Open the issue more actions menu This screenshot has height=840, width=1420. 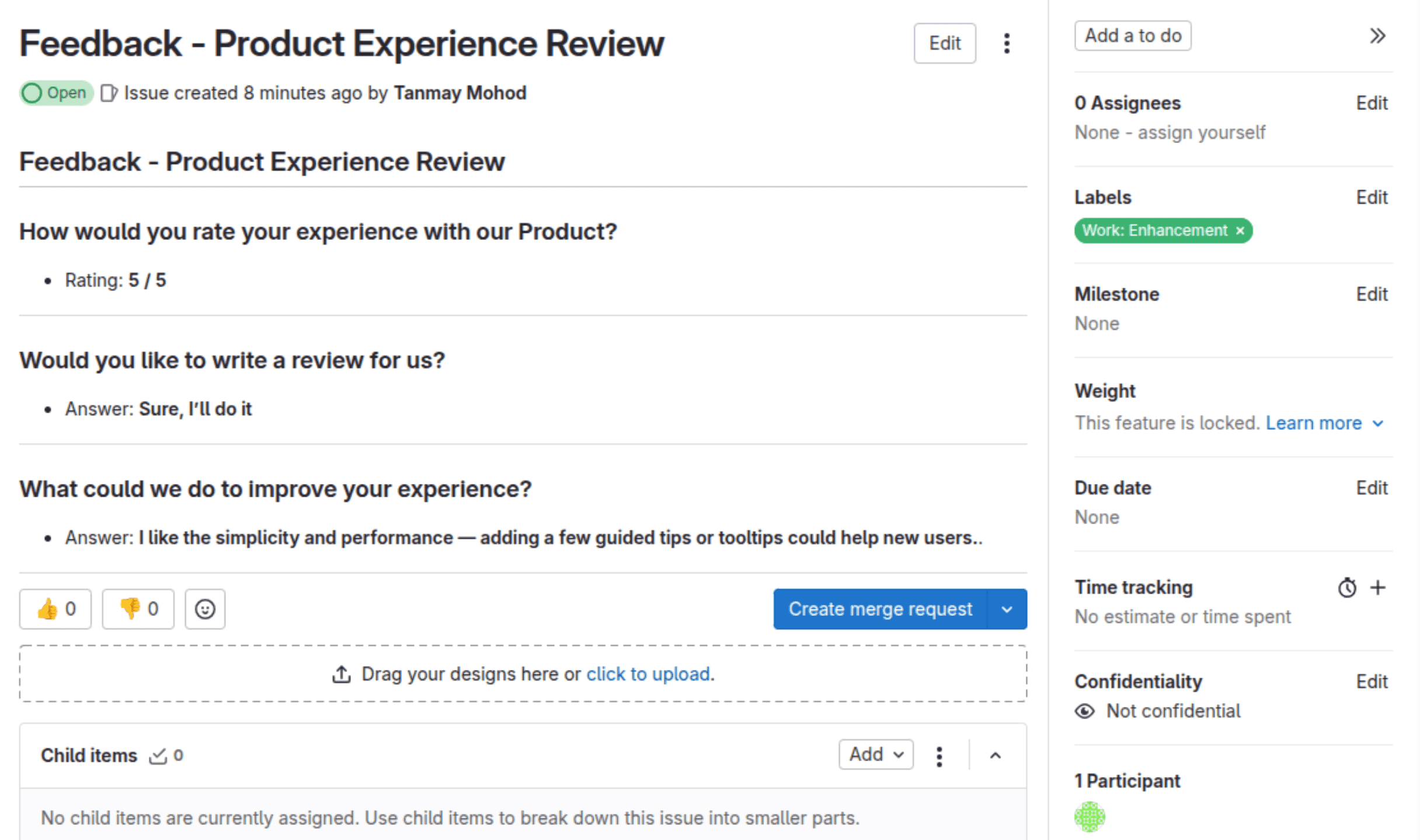1007,43
